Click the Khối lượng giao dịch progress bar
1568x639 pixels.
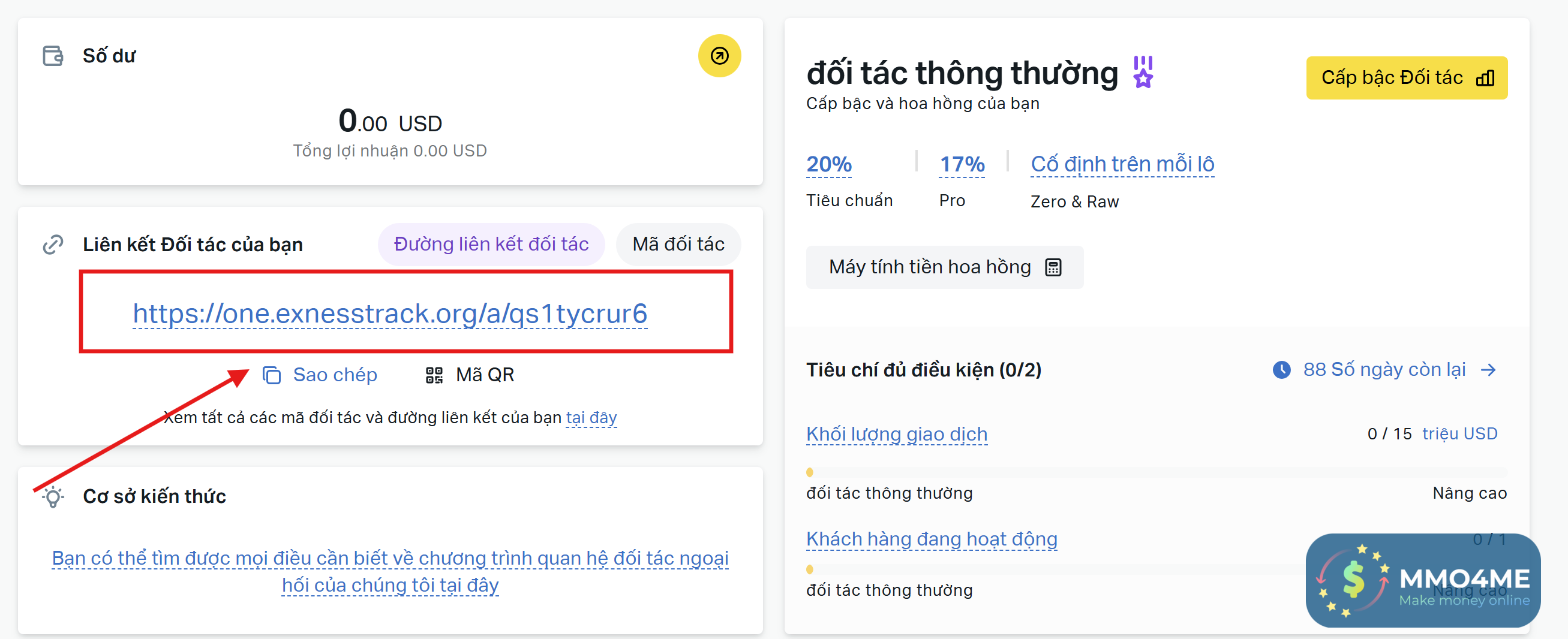click(1156, 472)
